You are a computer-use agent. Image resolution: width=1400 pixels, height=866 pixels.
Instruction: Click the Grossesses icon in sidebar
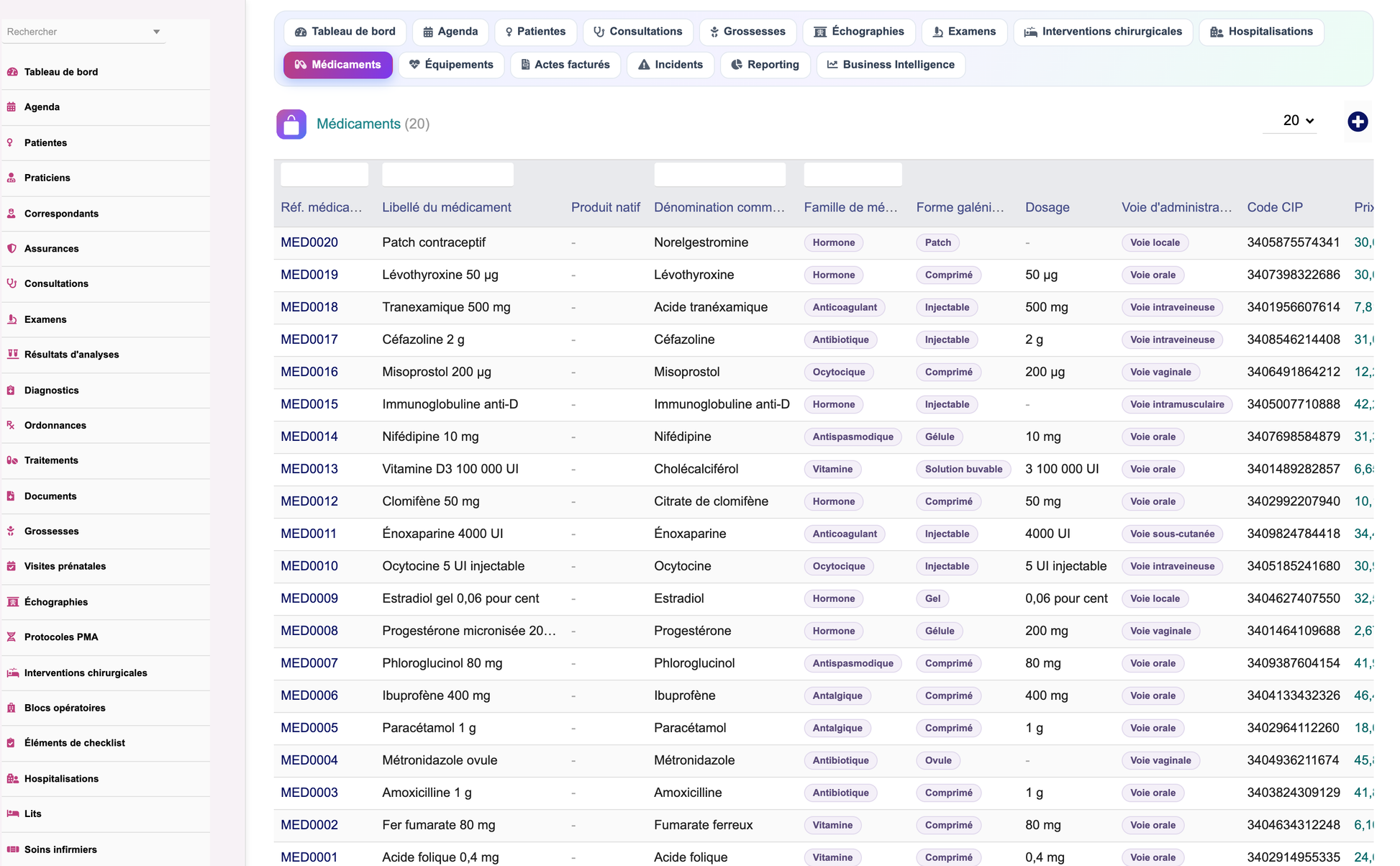(11, 532)
